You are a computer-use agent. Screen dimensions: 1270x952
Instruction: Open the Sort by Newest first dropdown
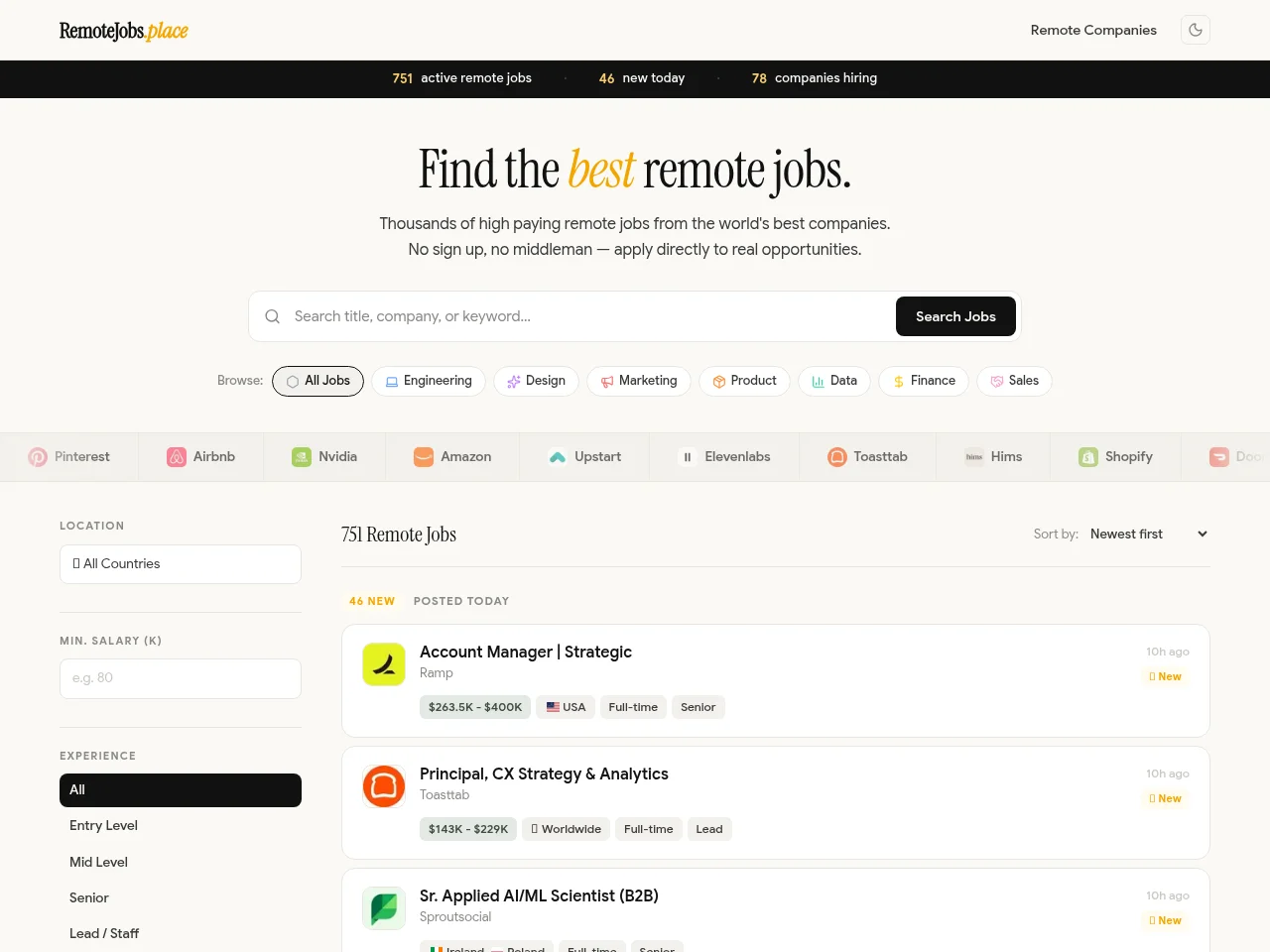[x=1149, y=534]
